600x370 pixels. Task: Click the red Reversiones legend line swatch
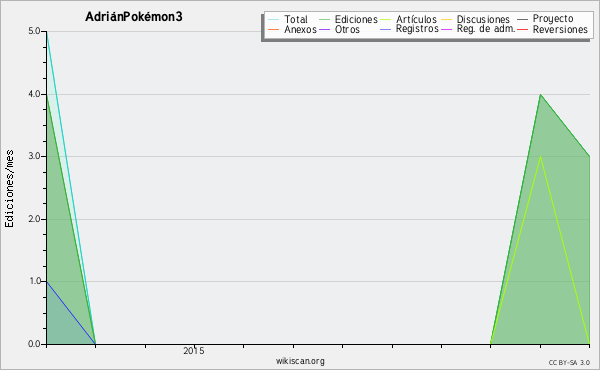click(522, 29)
